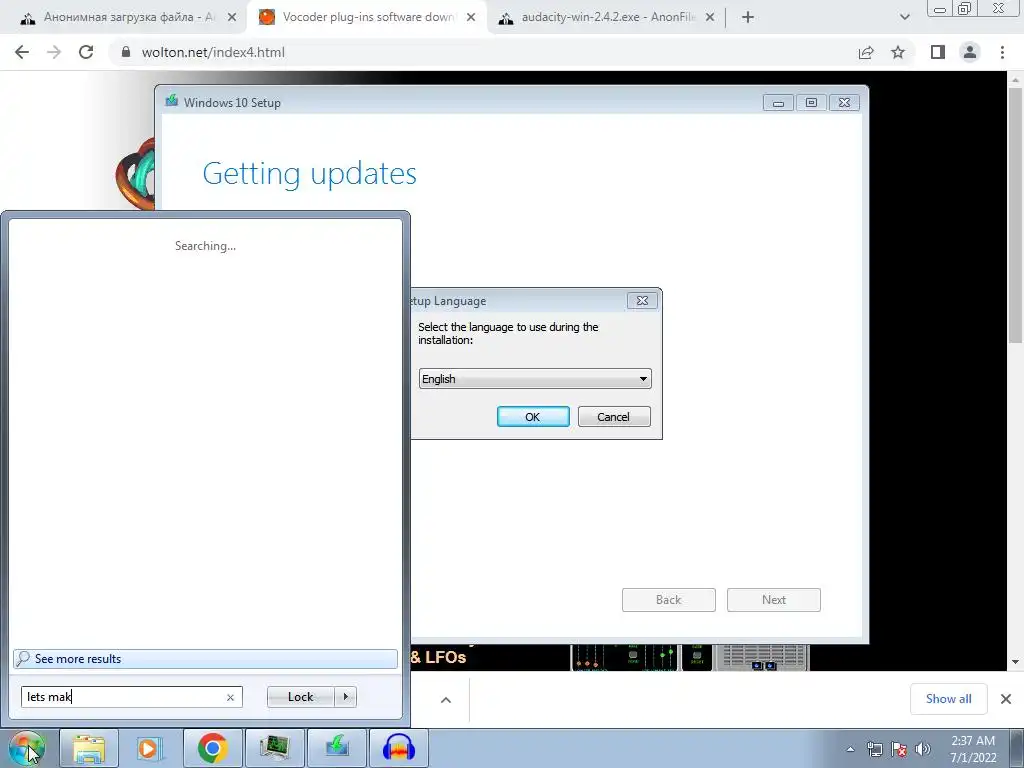
Task: Launch Windows Media Player from the taskbar
Action: click(149, 748)
